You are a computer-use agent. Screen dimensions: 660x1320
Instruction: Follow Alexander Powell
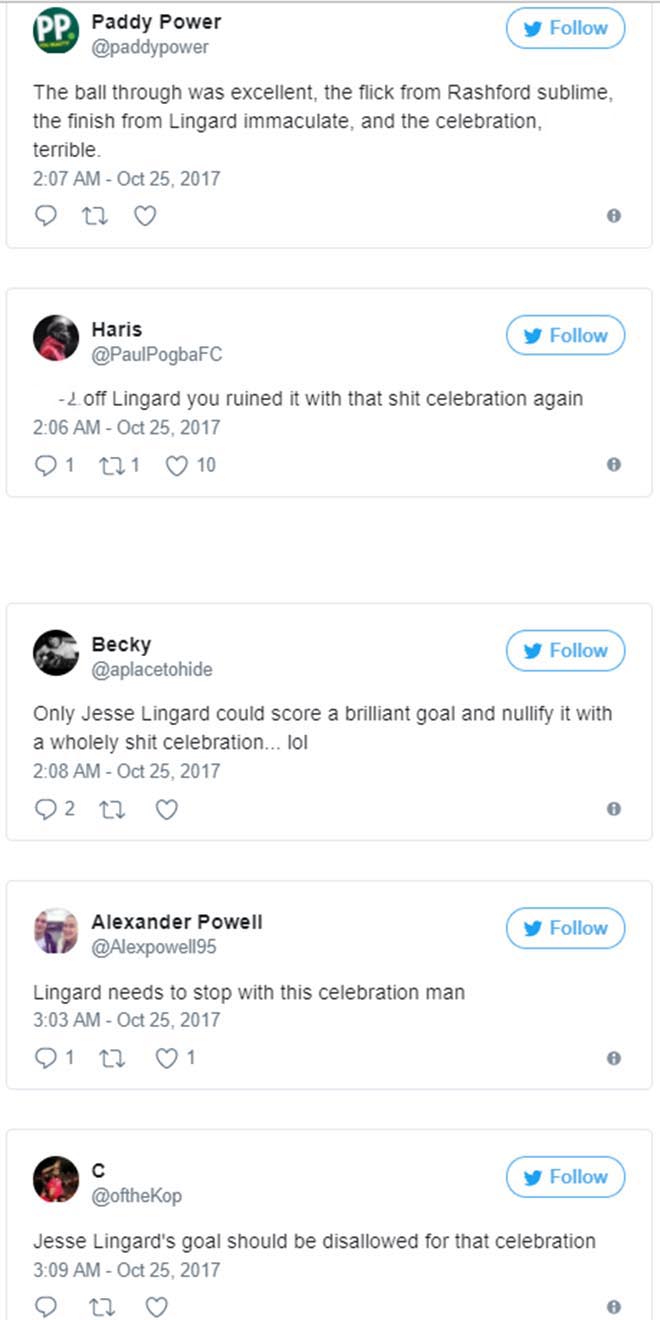565,928
